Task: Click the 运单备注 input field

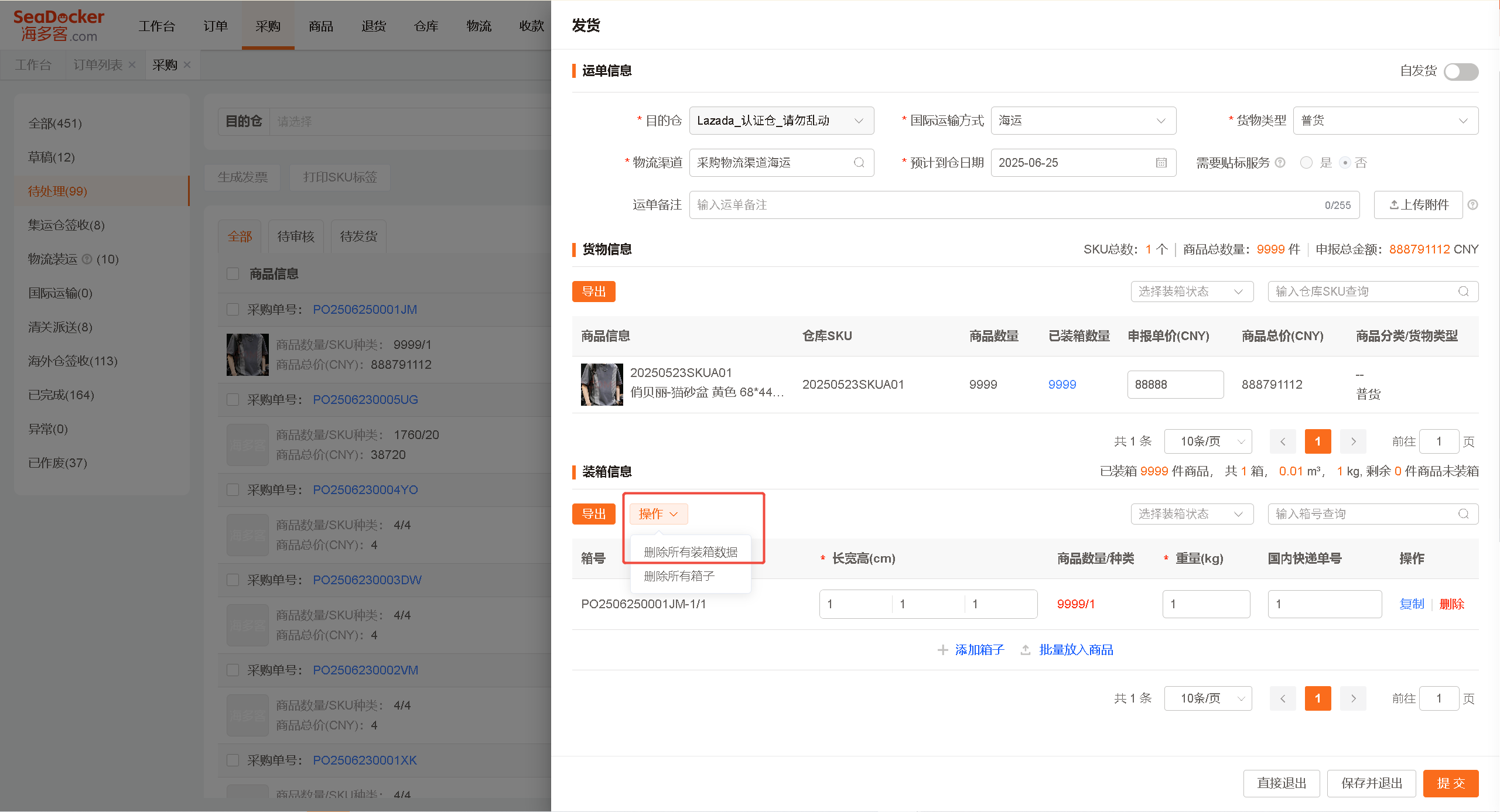Action: 1024,205
